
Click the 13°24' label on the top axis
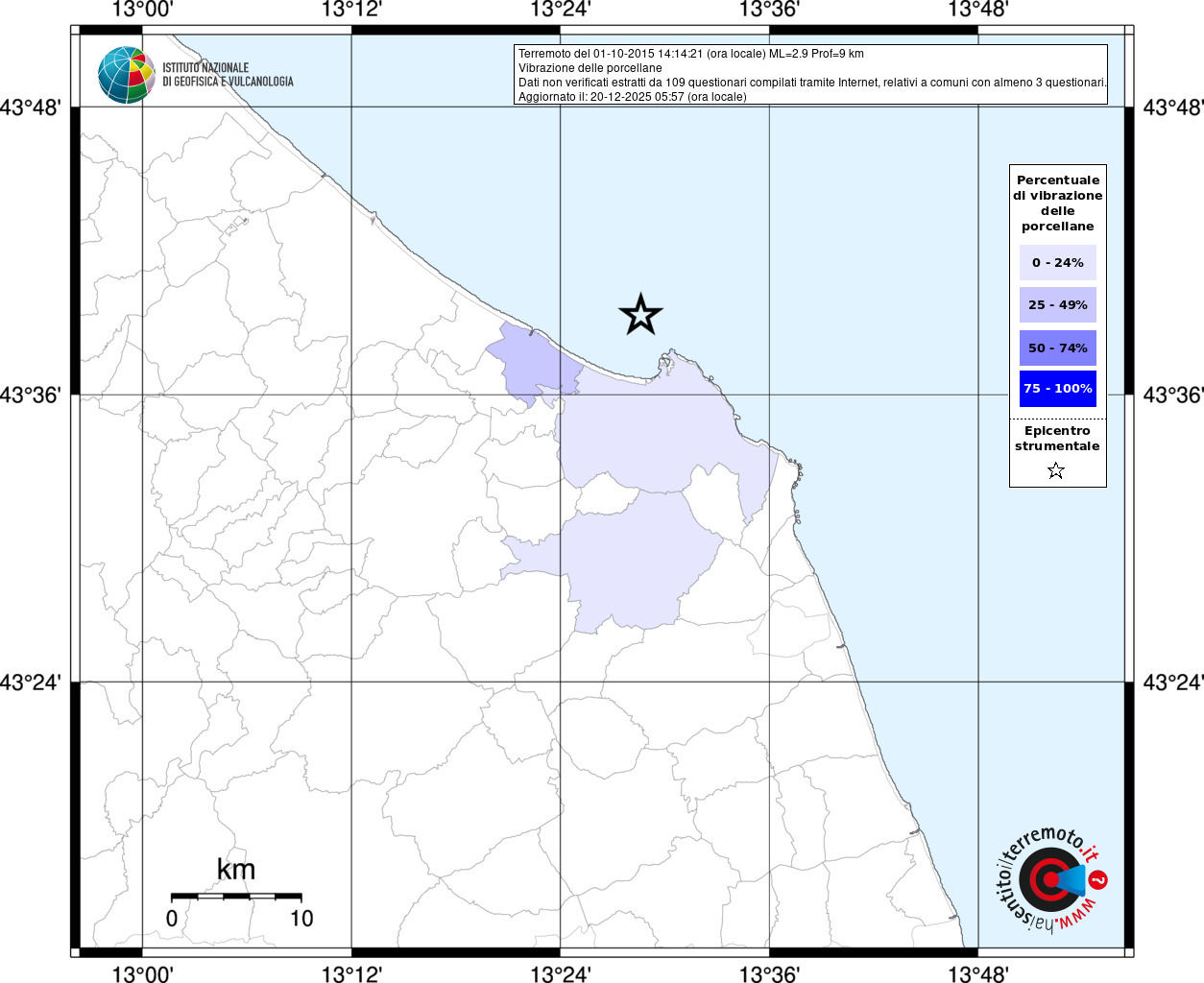561,10
